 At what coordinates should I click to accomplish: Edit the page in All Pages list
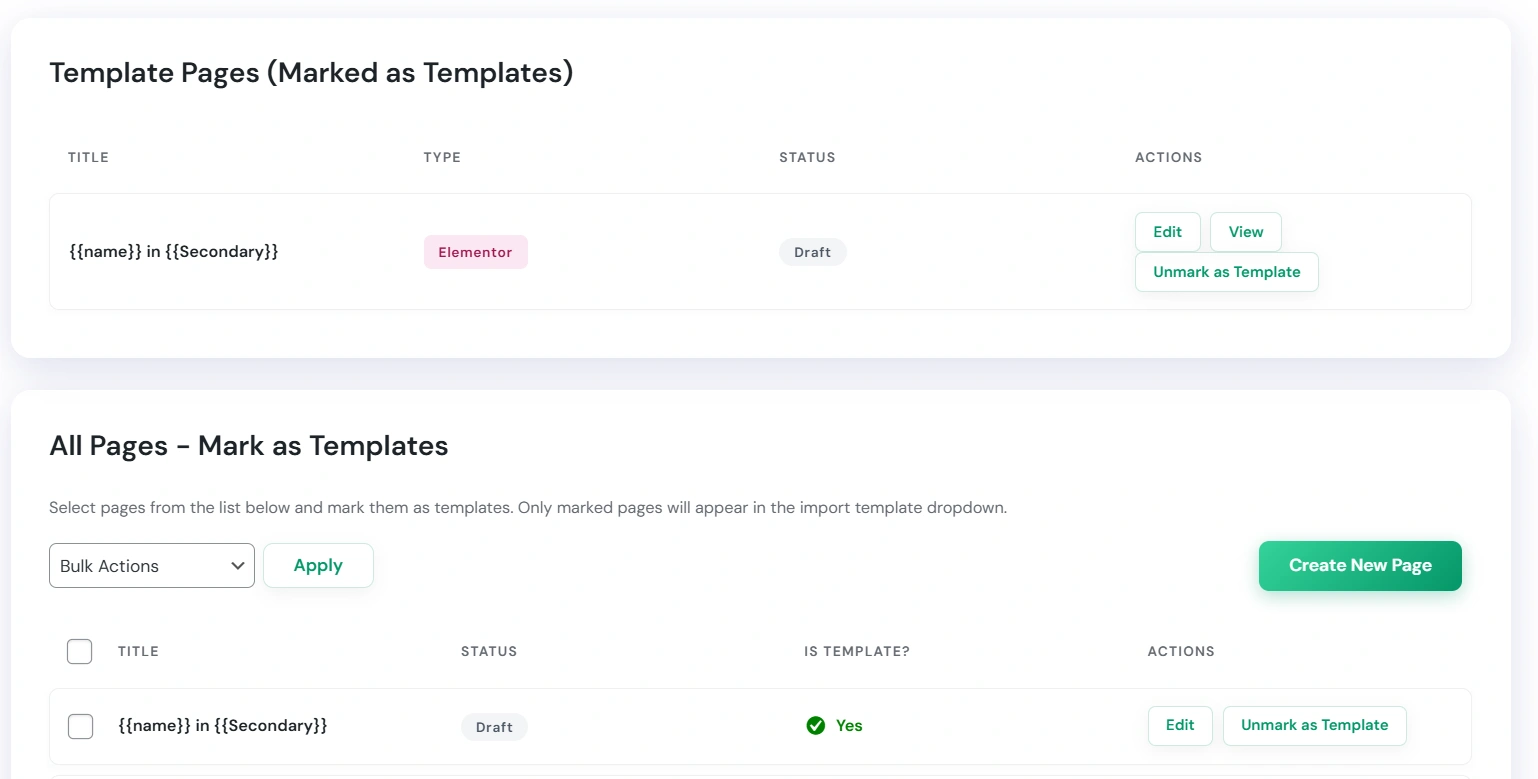pyautogui.click(x=1180, y=726)
